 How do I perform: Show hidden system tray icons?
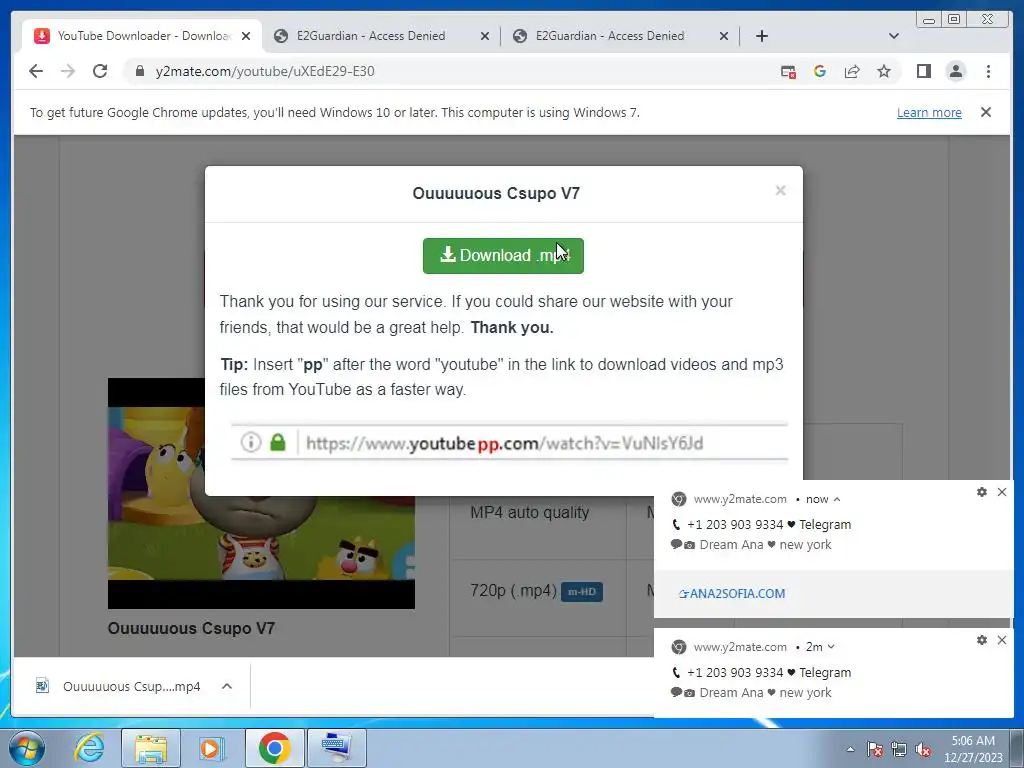(850, 750)
